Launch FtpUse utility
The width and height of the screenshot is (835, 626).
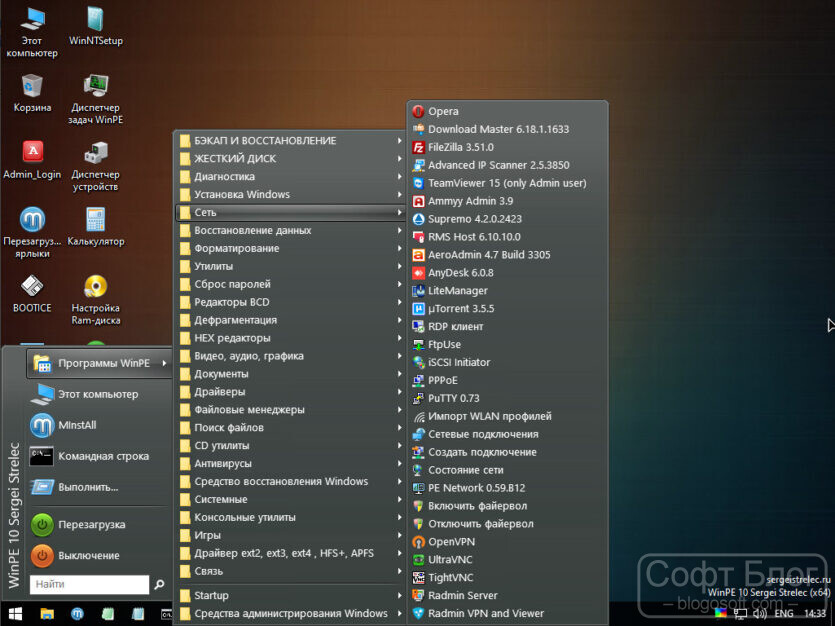pos(507,344)
